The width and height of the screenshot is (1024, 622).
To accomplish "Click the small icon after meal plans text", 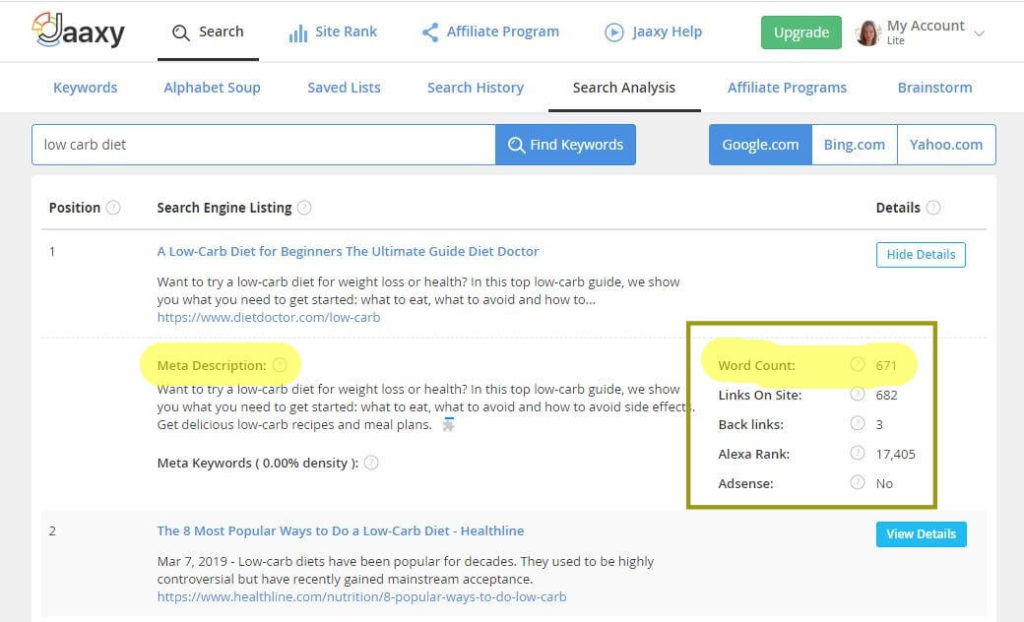I will pyautogui.click(x=448, y=424).
